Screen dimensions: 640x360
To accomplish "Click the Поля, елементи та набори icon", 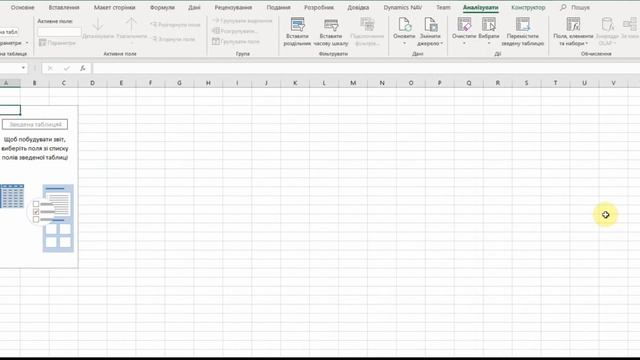I will (x=573, y=24).
